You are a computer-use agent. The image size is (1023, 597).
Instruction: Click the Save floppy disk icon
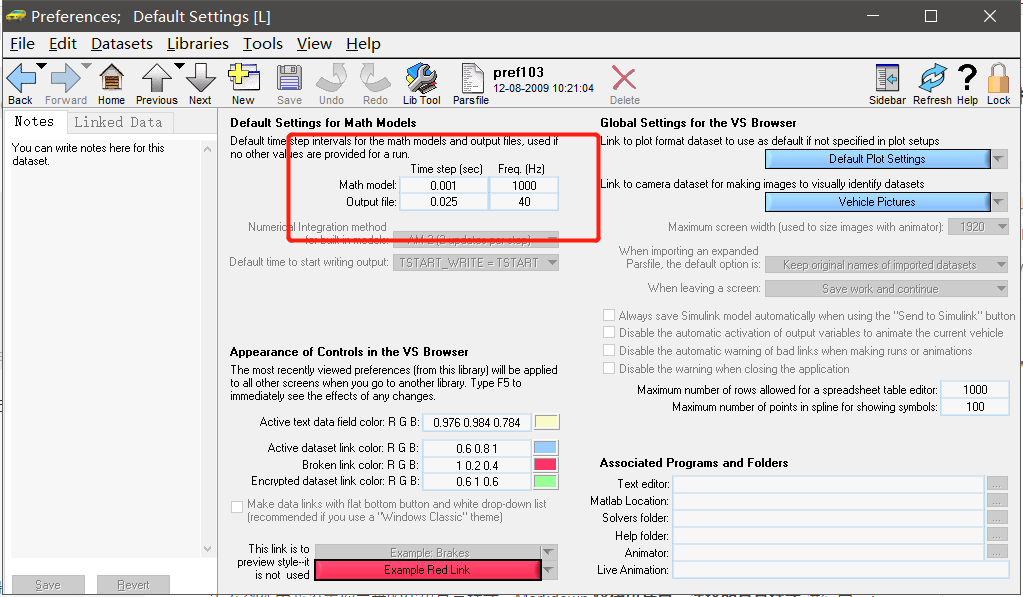pos(289,78)
